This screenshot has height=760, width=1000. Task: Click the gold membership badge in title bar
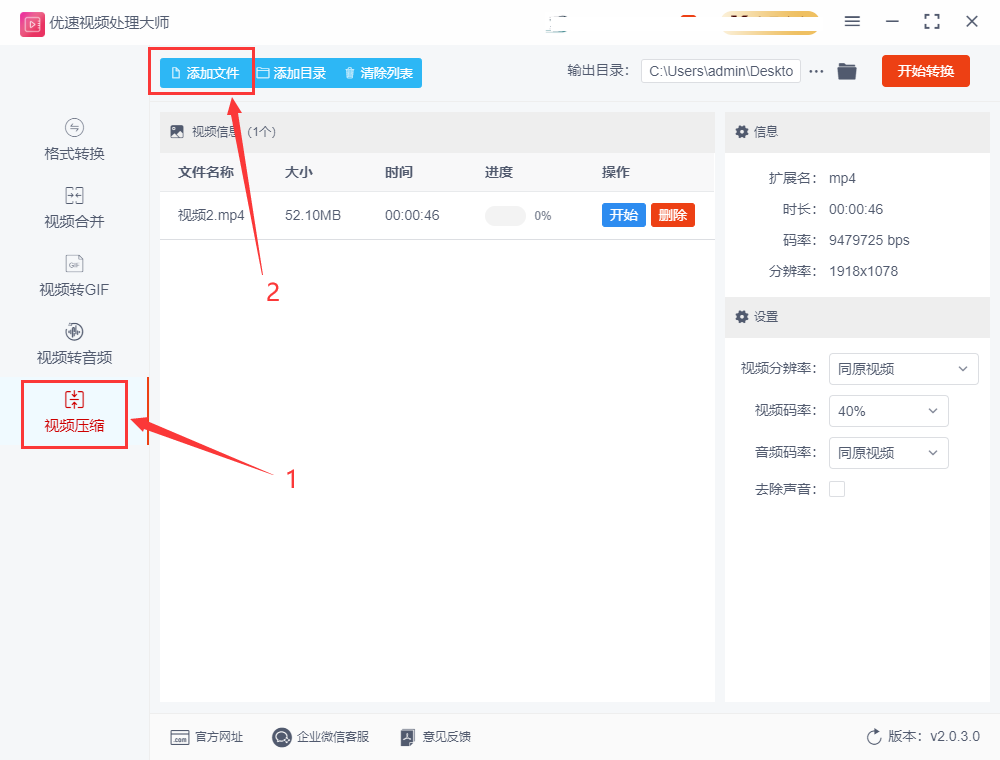pos(770,22)
